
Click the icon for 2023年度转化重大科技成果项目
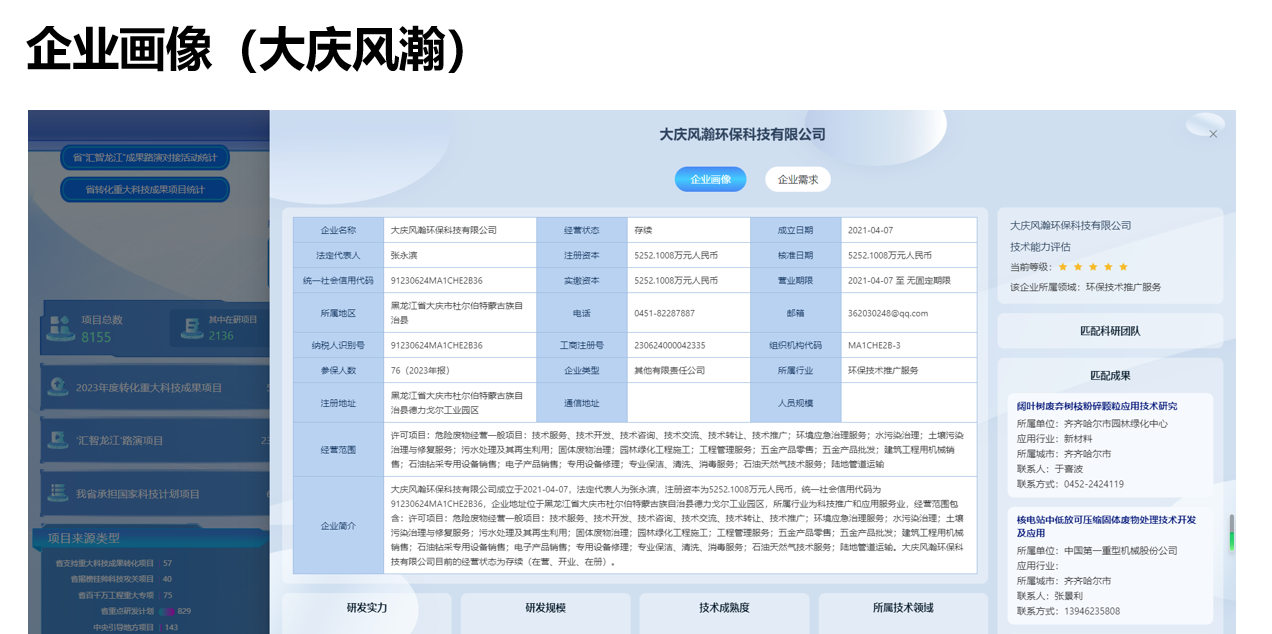click(58, 386)
